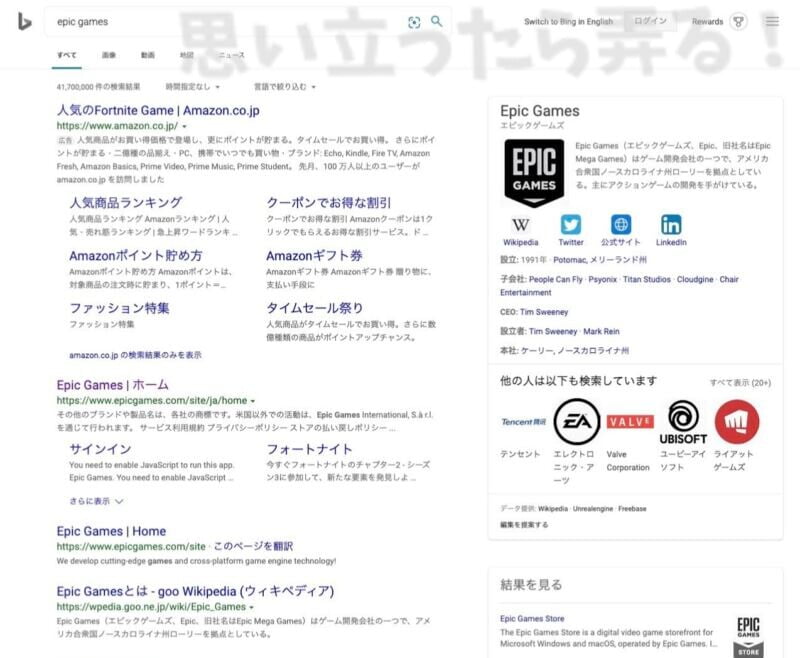Click Mark Rein founder link
Screen dimensions: 800x658
coord(601,331)
